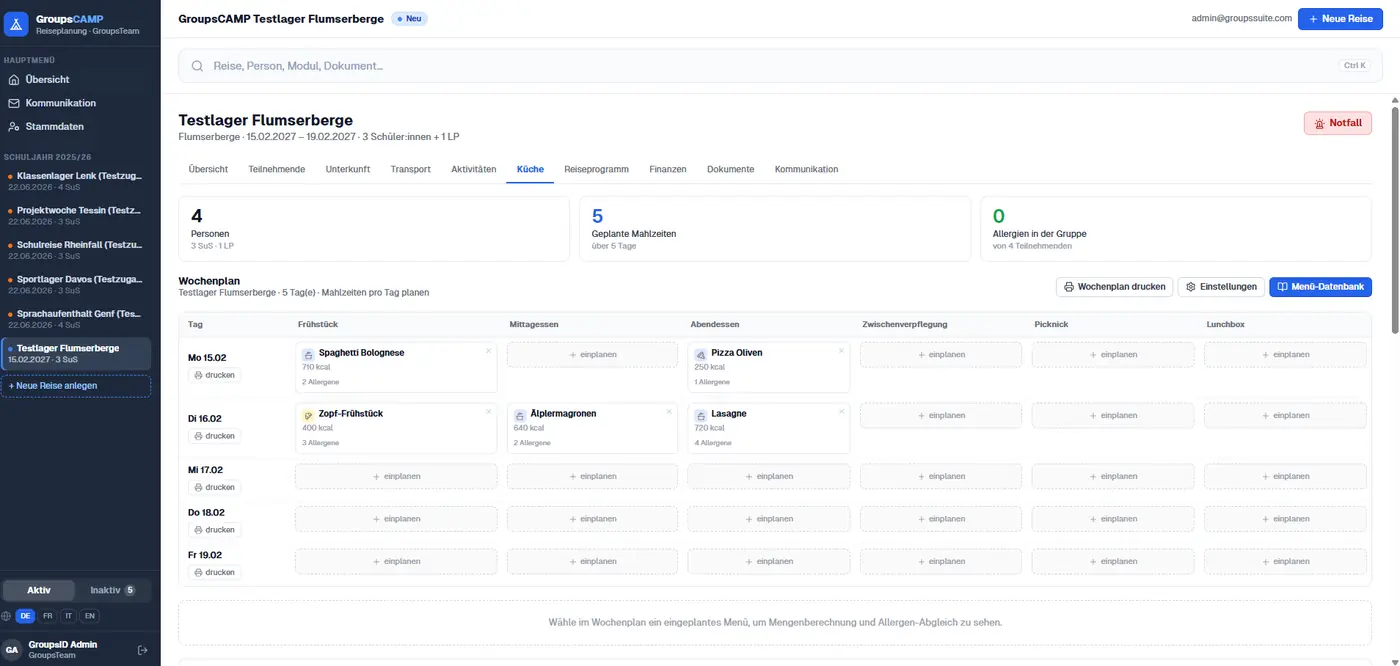Remove Pizza Oliven using its X icon
Screen dimensions: 1400x666
tap(841, 351)
